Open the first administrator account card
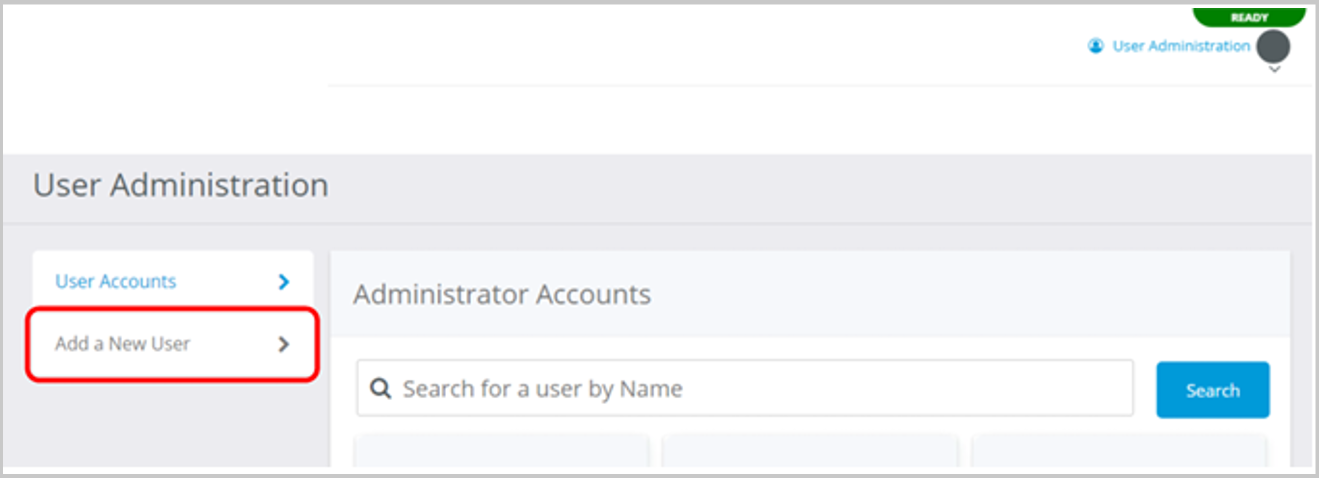Screen dimensions: 1319x478 click(x=502, y=451)
